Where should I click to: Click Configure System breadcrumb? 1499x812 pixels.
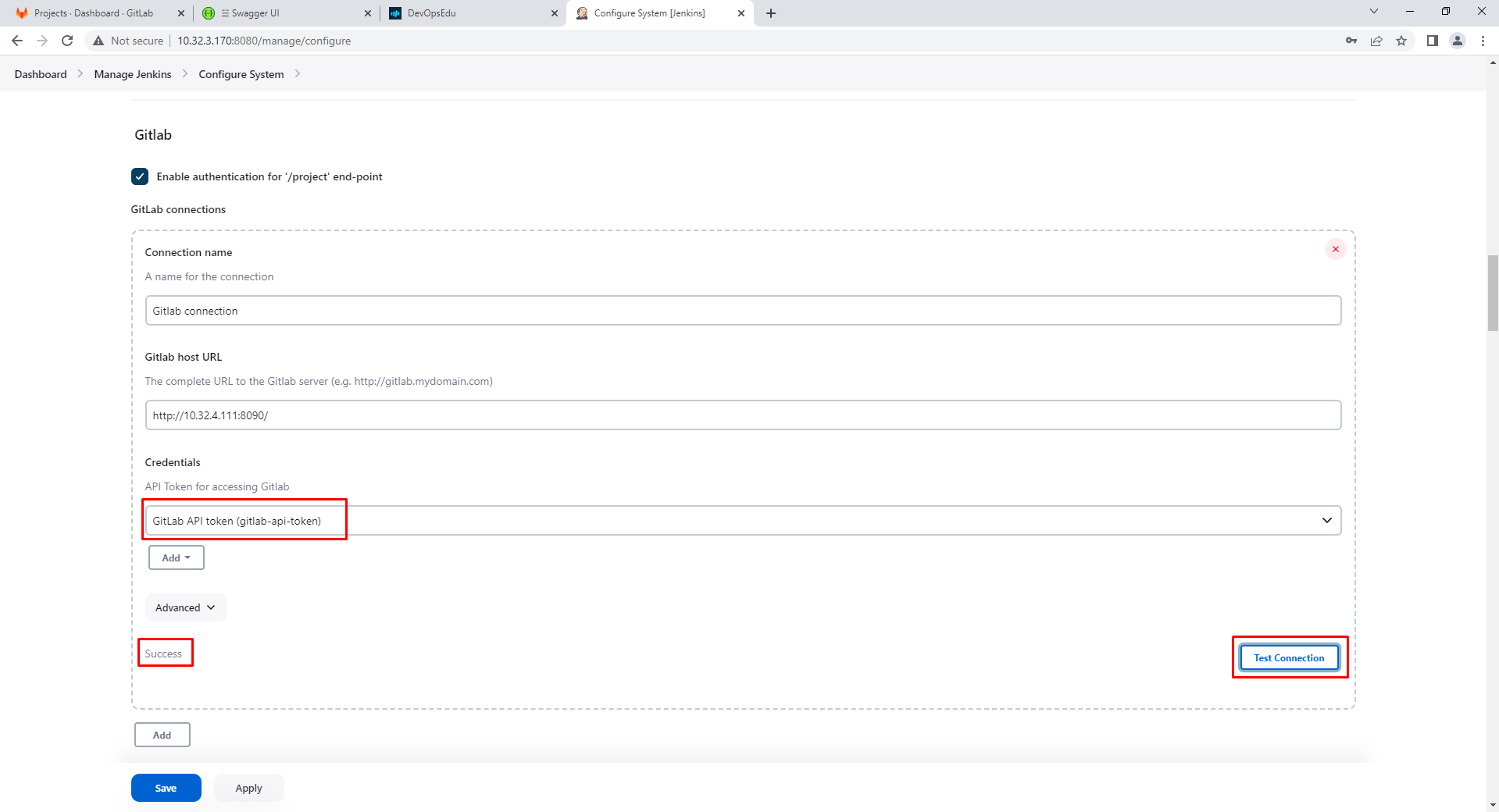241,74
